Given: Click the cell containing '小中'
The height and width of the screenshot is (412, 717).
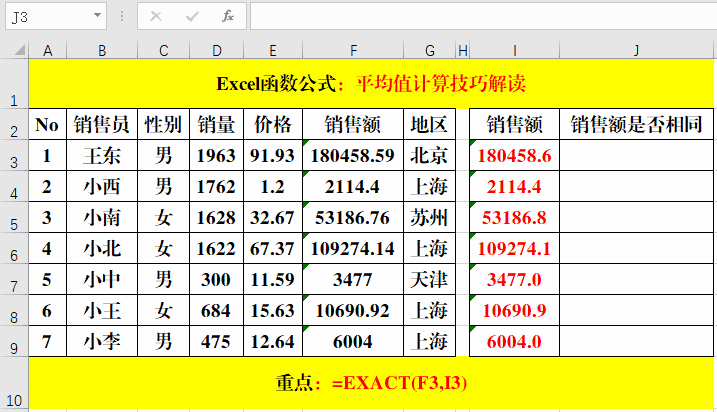Looking at the screenshot, I should point(102,279).
